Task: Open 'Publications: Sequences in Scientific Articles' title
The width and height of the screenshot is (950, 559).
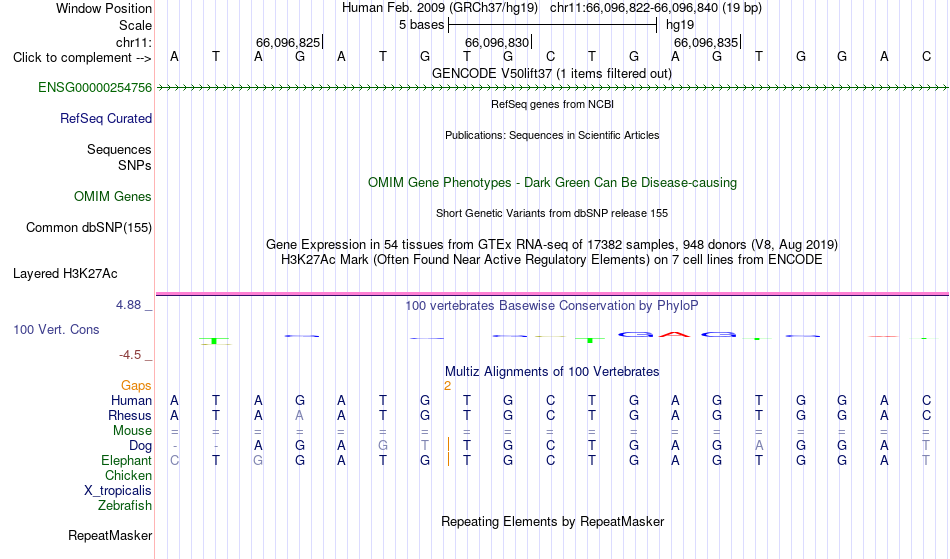Action: [552, 135]
